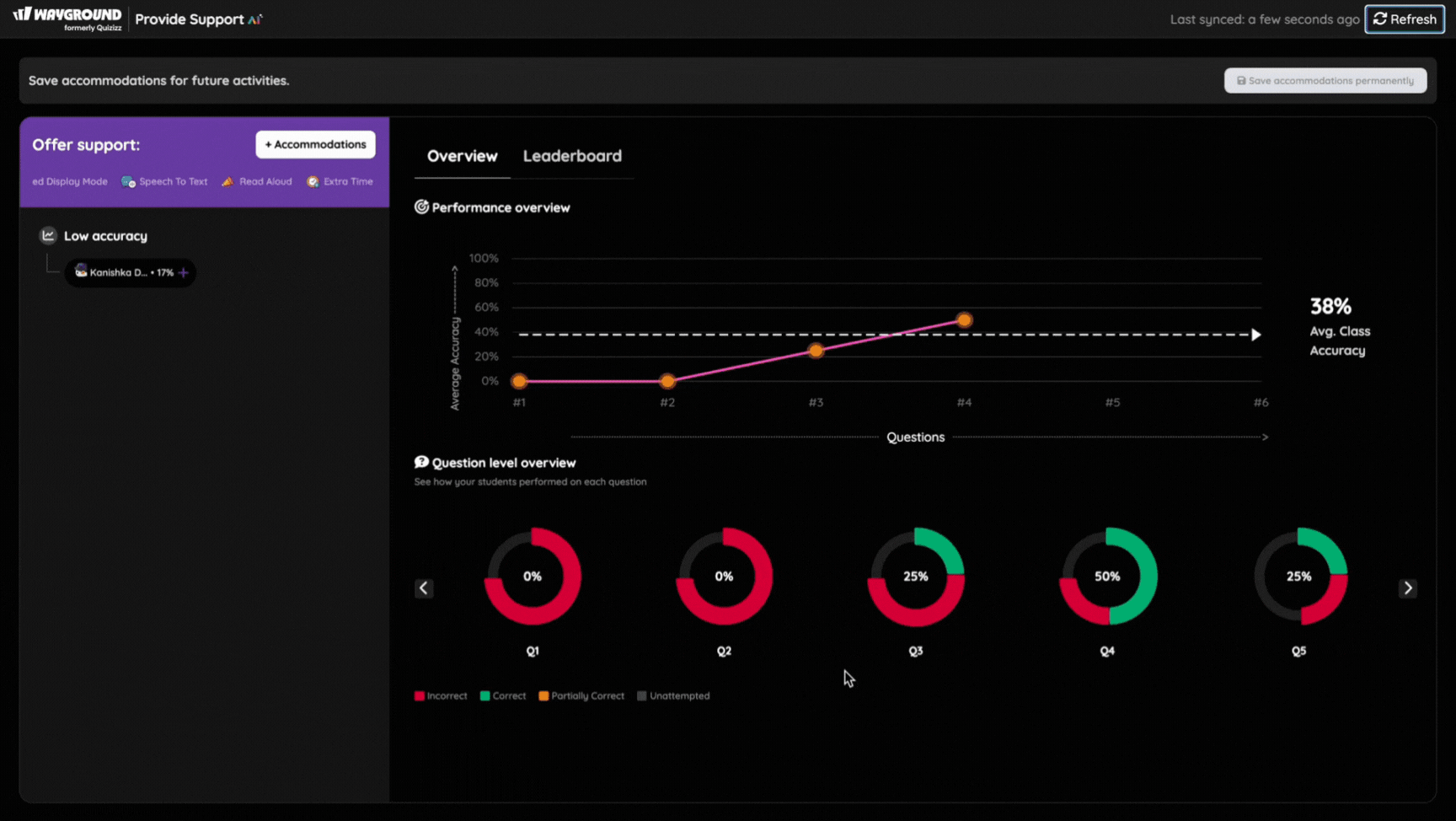Click the Low accuracy chart icon
This screenshot has height=821, width=1456.
(x=48, y=235)
